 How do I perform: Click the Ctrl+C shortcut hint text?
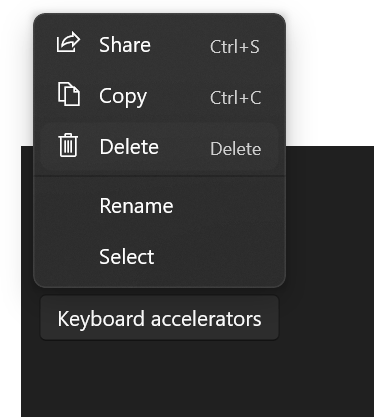(x=236, y=98)
